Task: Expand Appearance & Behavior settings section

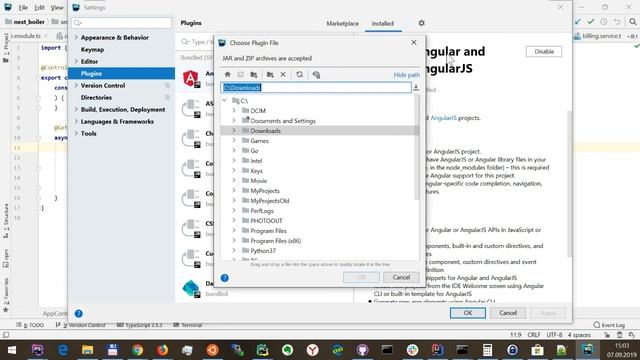Action: (76, 37)
